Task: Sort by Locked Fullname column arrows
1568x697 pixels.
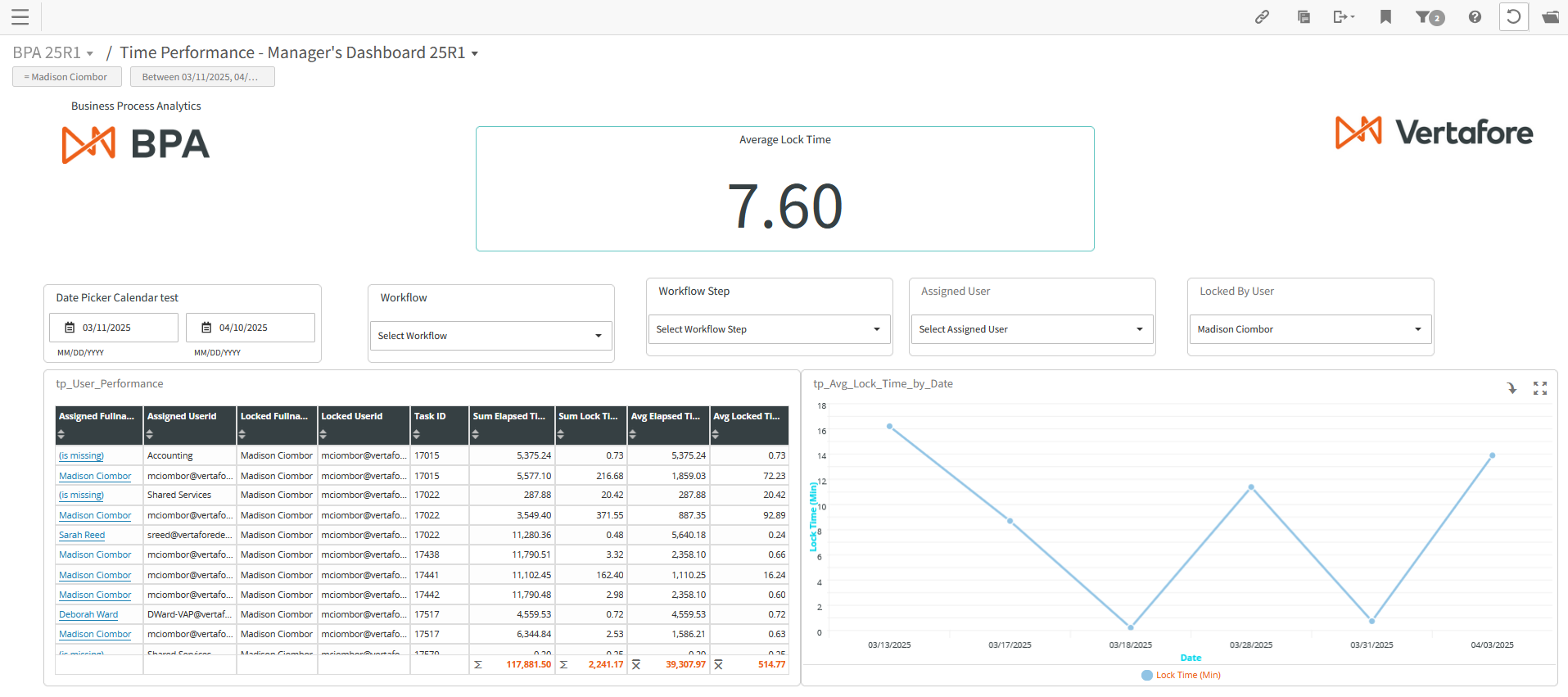Action: (242, 434)
